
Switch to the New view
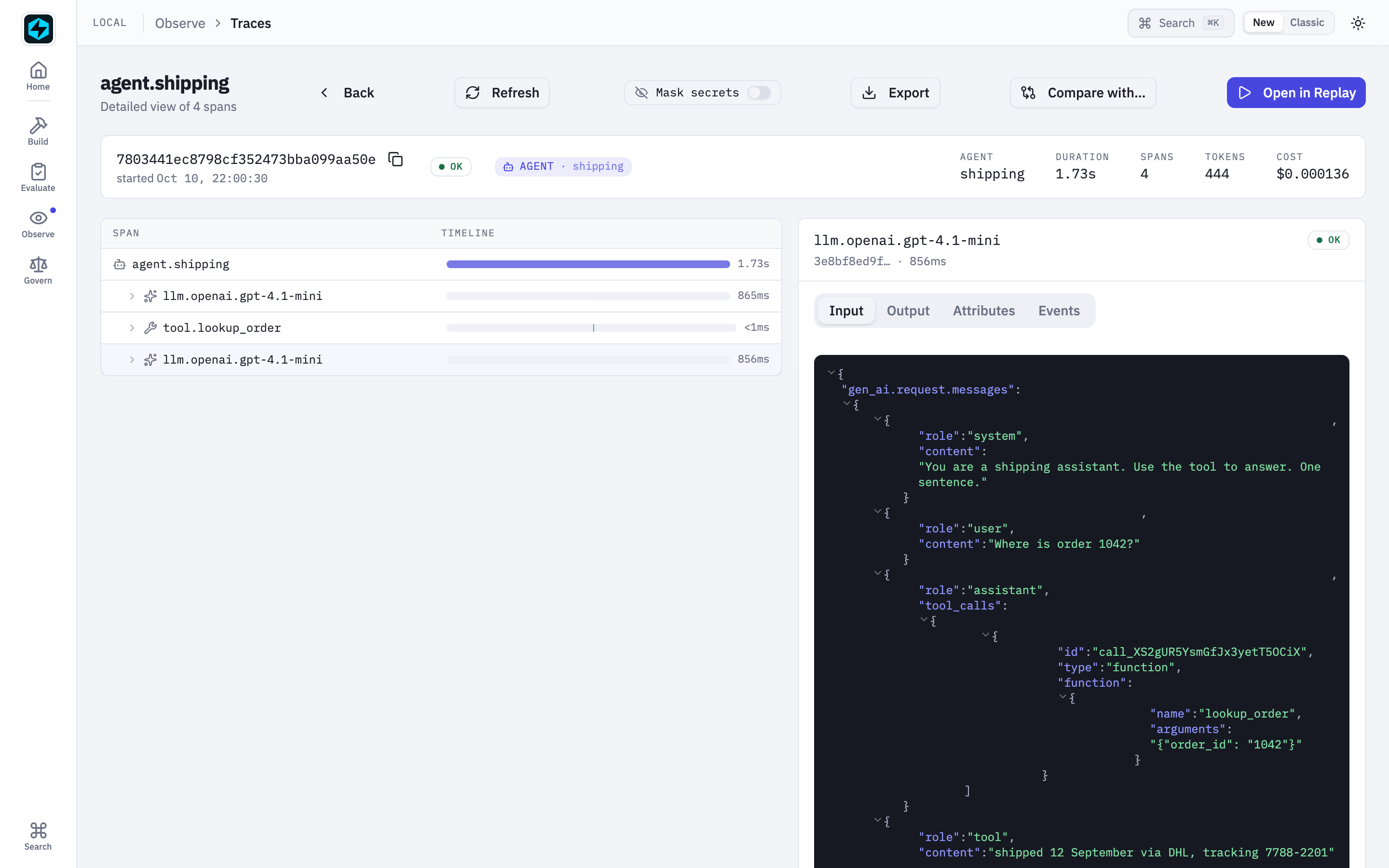pos(1263,22)
